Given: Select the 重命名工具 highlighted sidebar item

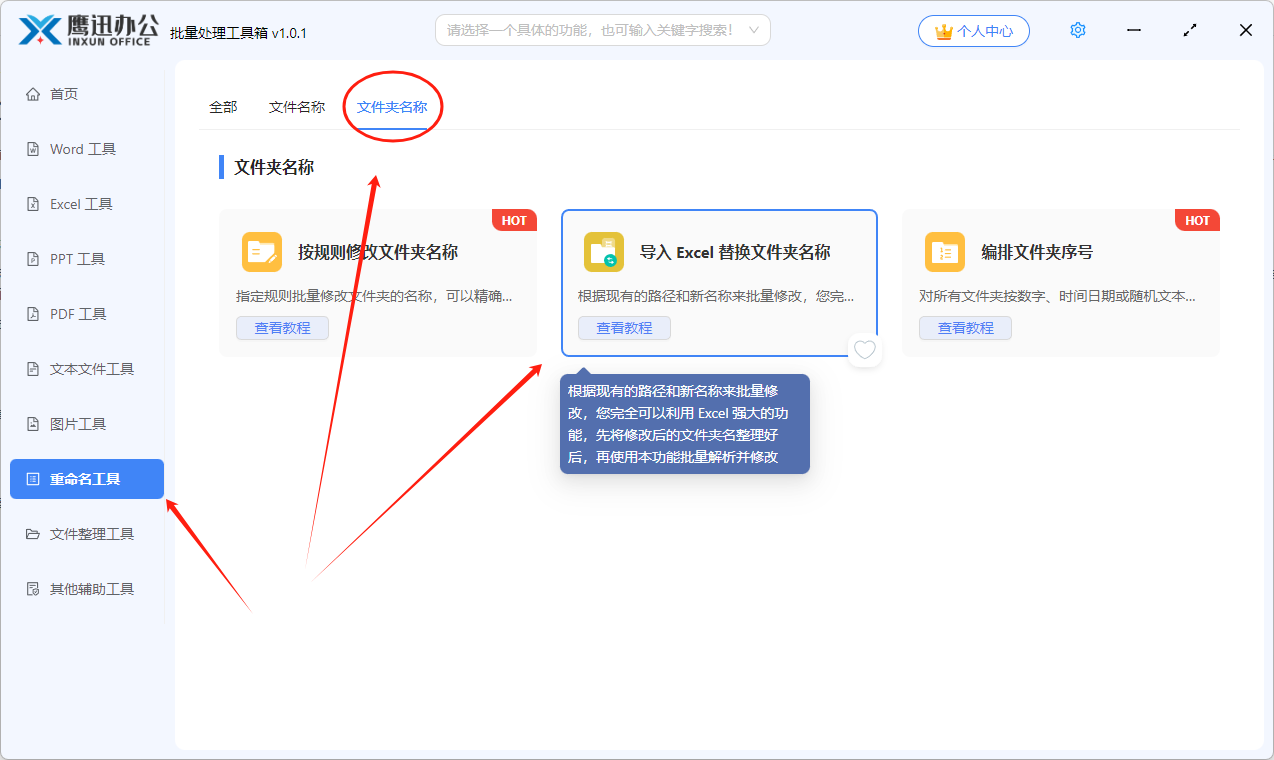Looking at the screenshot, I should [86, 478].
